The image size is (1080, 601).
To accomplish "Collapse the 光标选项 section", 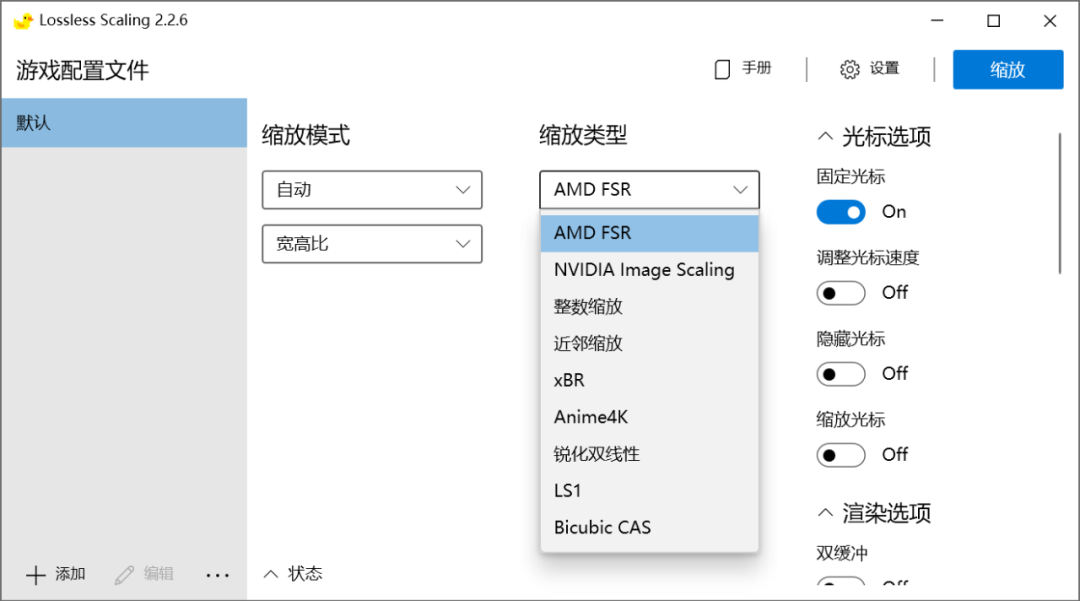I will point(825,137).
